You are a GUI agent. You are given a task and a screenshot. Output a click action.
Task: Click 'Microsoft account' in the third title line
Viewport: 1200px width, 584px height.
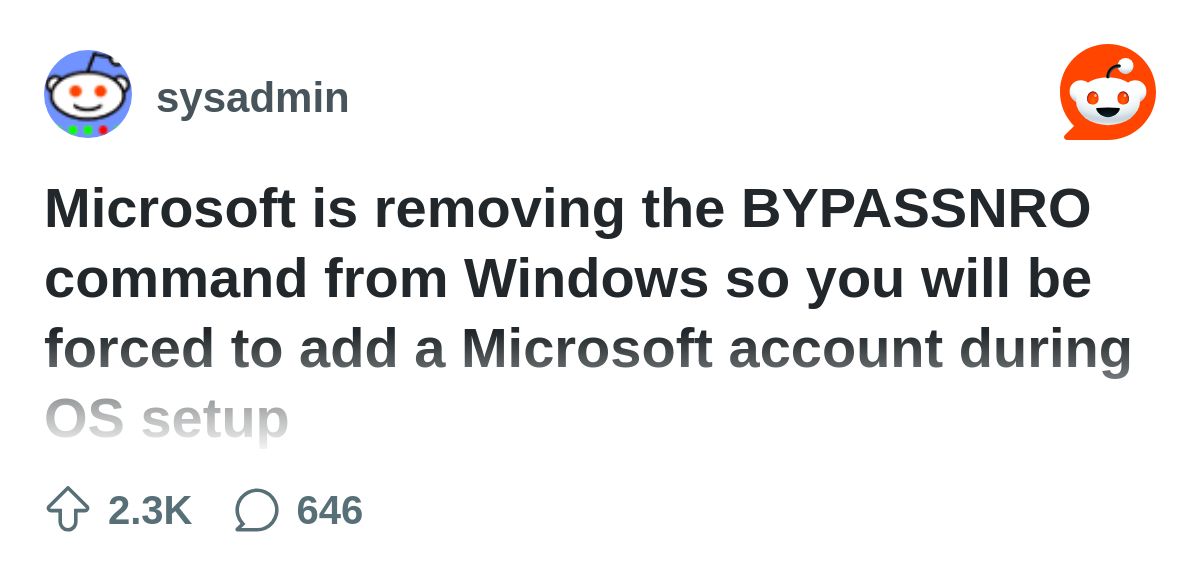point(702,349)
